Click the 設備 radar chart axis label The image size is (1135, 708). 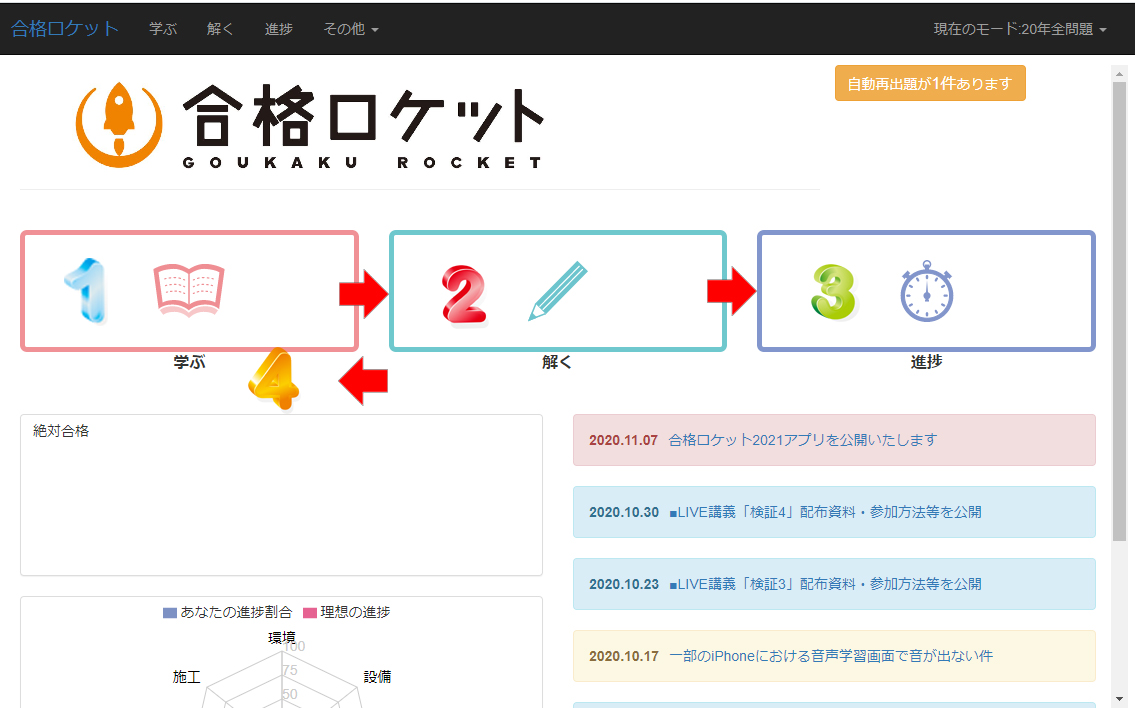pyautogui.click(x=377, y=677)
